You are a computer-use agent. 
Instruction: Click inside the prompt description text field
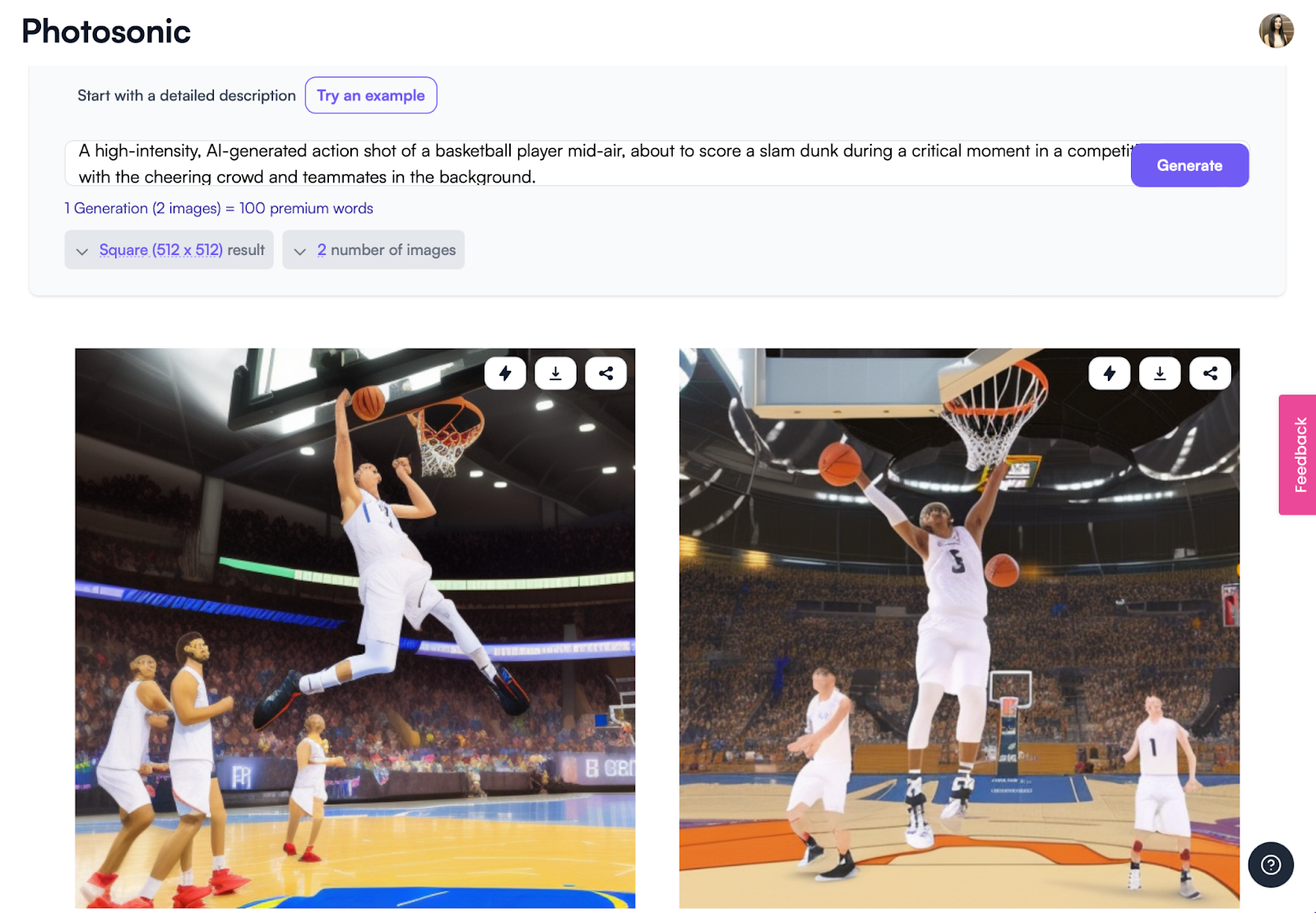598,164
